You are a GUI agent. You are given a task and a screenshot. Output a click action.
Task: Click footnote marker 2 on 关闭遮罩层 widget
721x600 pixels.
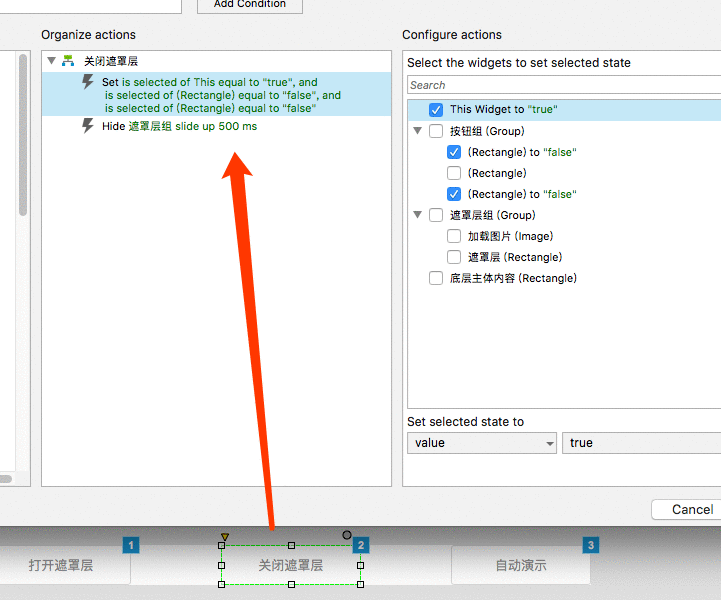(x=361, y=545)
